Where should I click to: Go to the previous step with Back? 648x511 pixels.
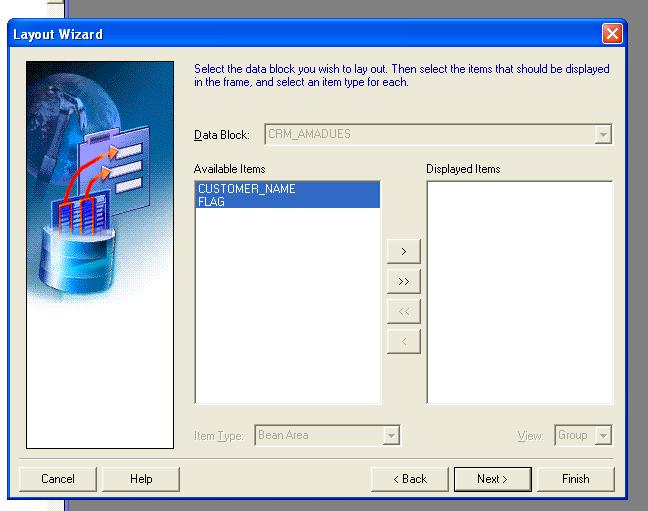point(409,479)
